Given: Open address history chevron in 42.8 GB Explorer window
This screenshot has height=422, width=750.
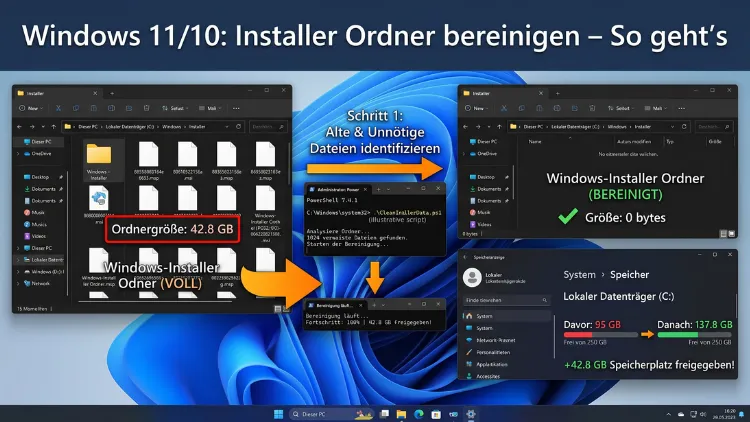Looking at the screenshot, I should [x=226, y=127].
